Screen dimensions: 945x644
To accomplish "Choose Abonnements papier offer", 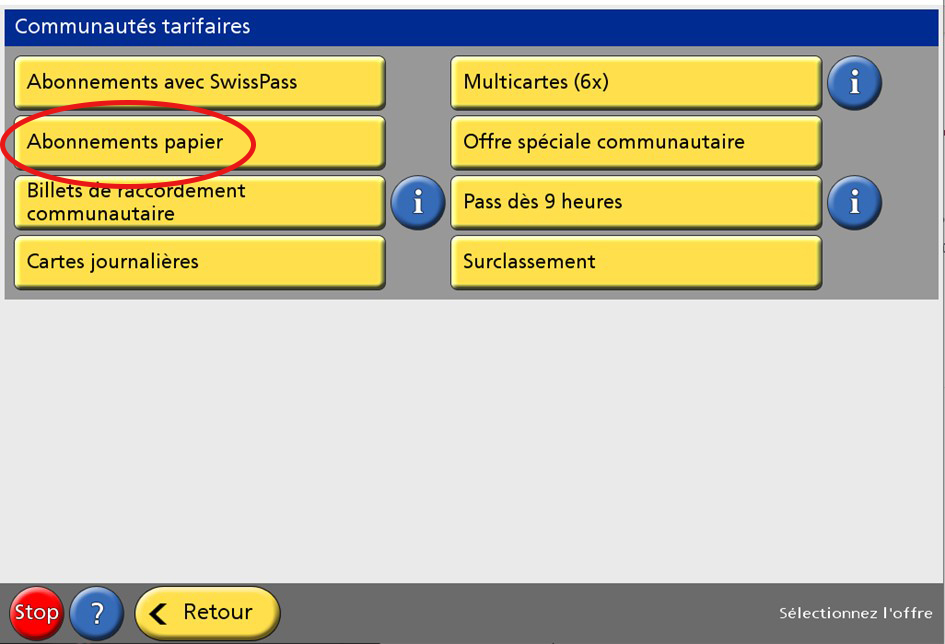I will [x=199, y=143].
